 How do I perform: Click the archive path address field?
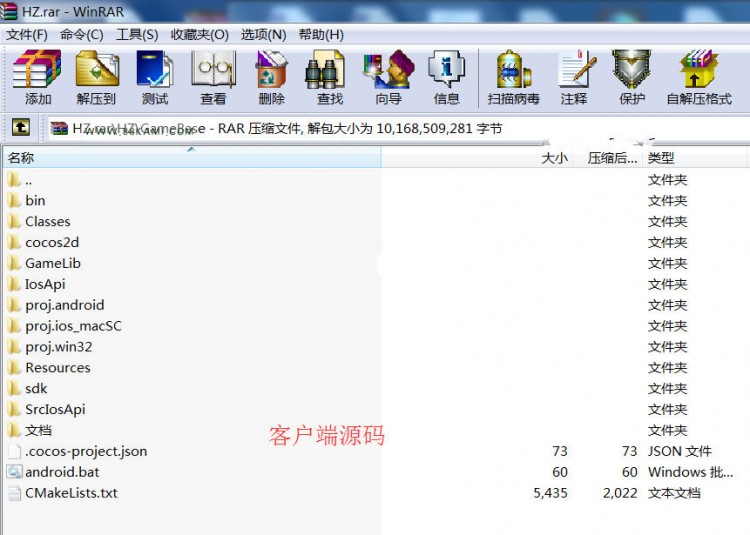pos(398,128)
